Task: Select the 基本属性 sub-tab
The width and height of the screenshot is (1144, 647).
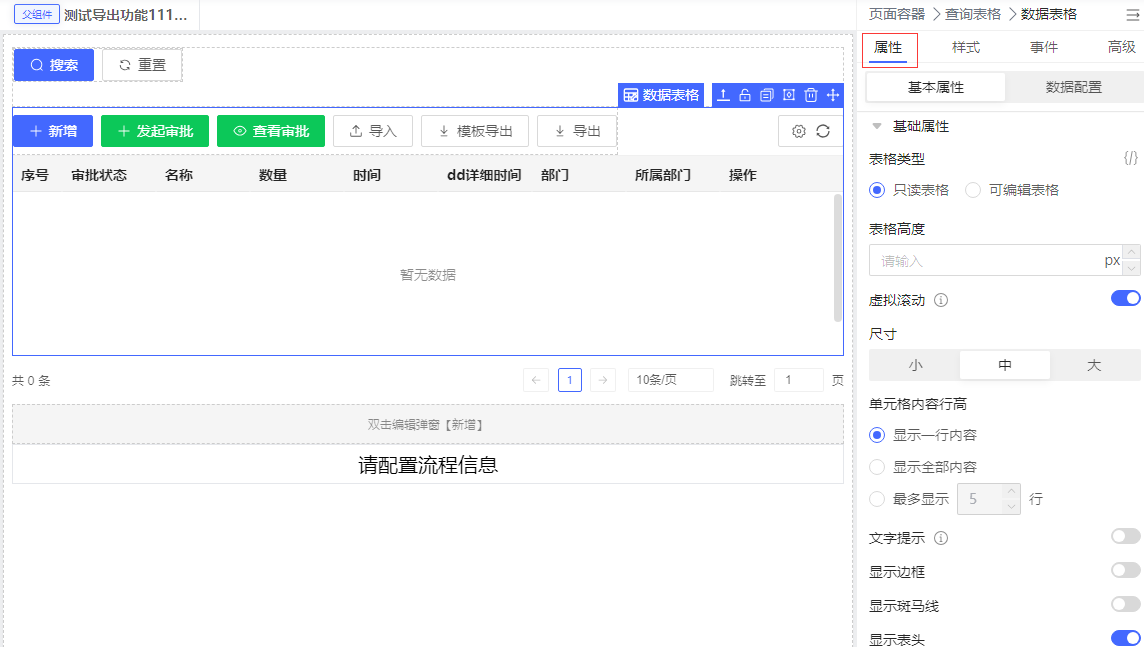Action: click(936, 88)
